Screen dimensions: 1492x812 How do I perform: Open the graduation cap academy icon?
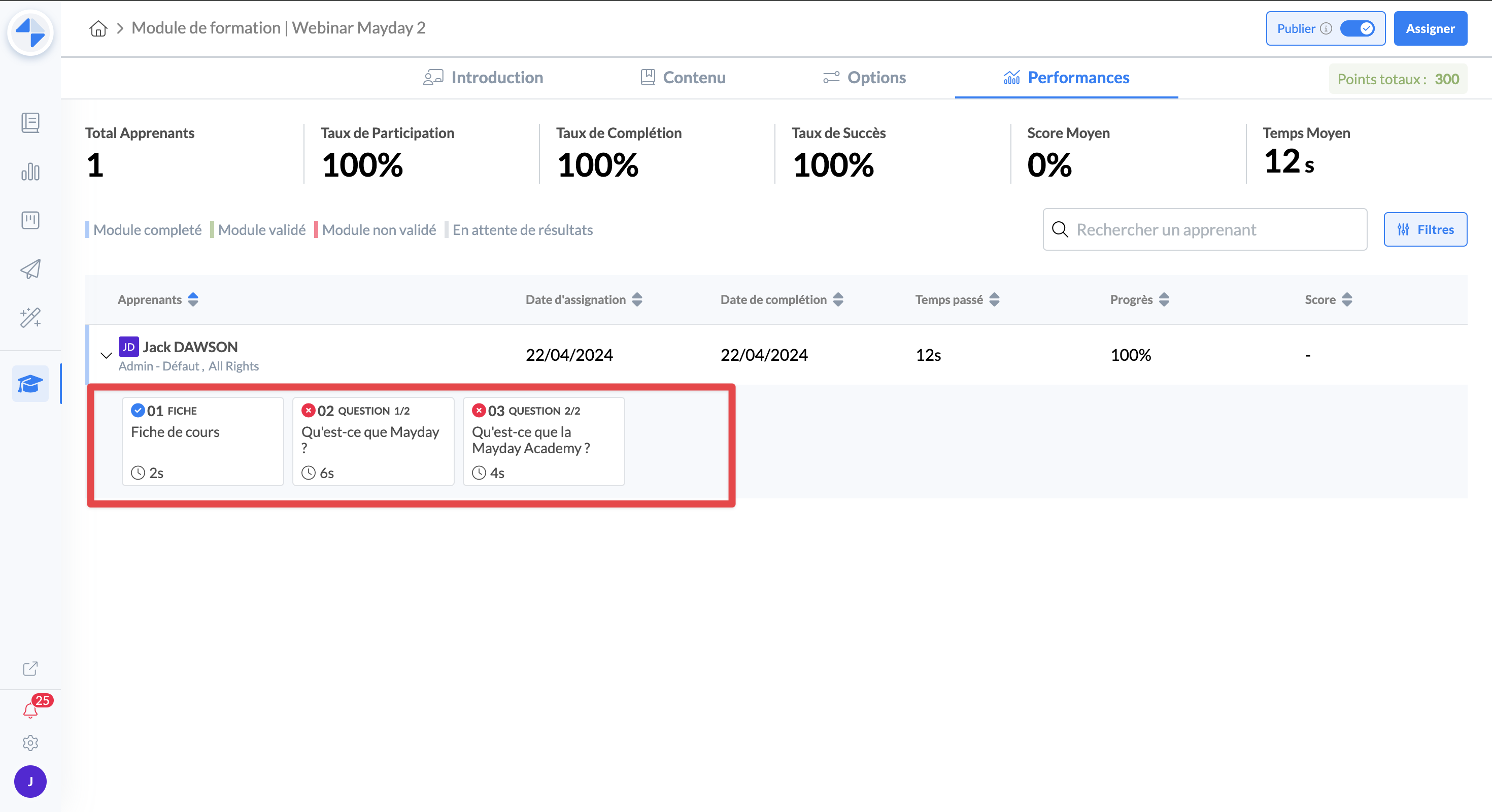[30, 383]
